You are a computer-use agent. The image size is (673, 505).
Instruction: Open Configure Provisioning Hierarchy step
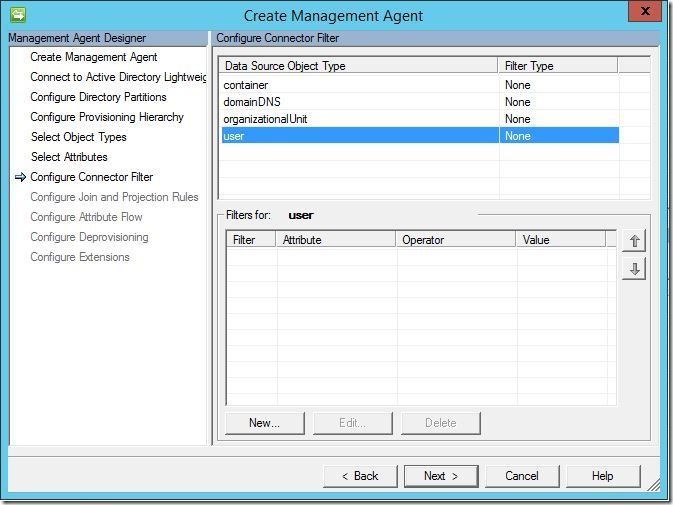(x=107, y=117)
